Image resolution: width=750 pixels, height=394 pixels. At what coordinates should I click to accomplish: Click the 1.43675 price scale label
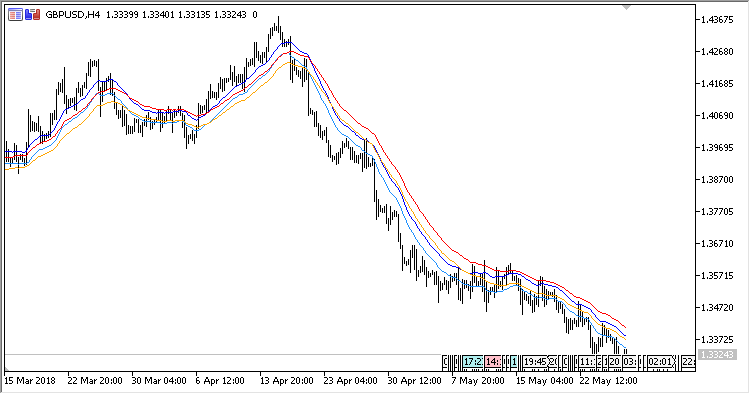point(717,20)
